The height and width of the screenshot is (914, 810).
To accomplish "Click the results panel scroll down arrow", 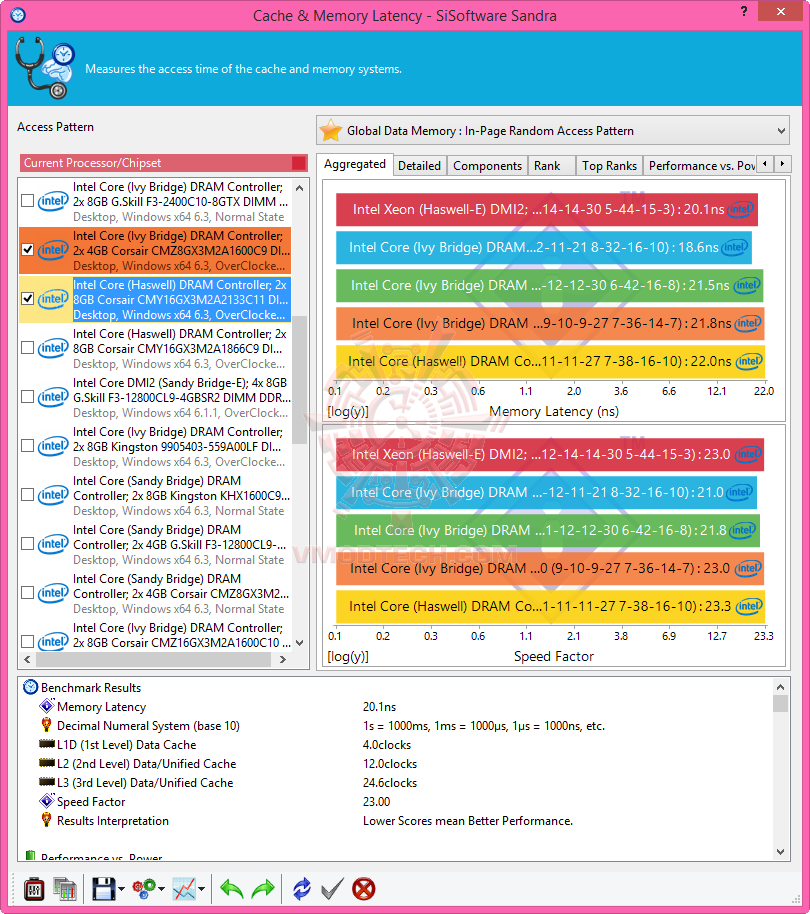I will 781,852.
